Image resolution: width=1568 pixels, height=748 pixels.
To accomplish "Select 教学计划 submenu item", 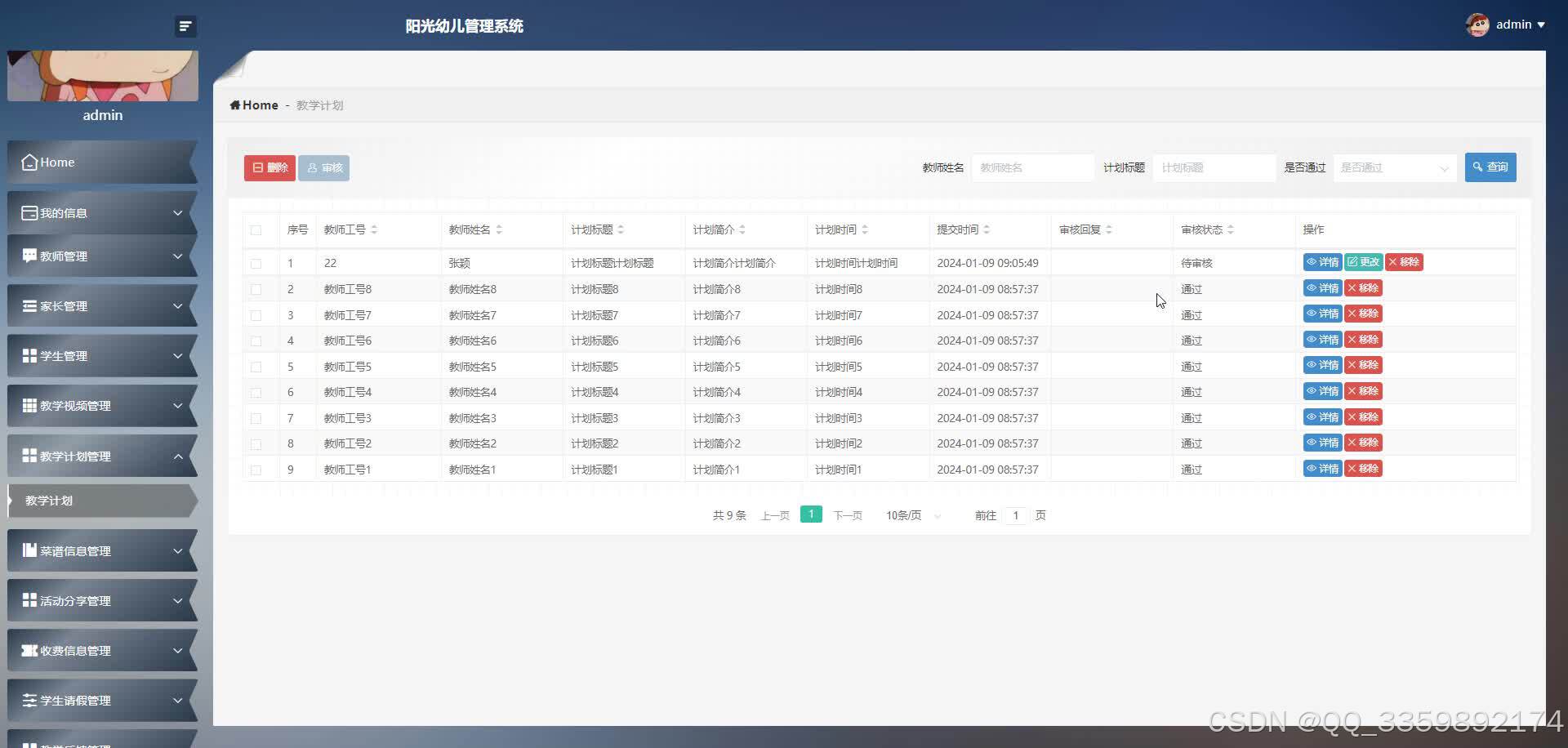I will tap(49, 501).
